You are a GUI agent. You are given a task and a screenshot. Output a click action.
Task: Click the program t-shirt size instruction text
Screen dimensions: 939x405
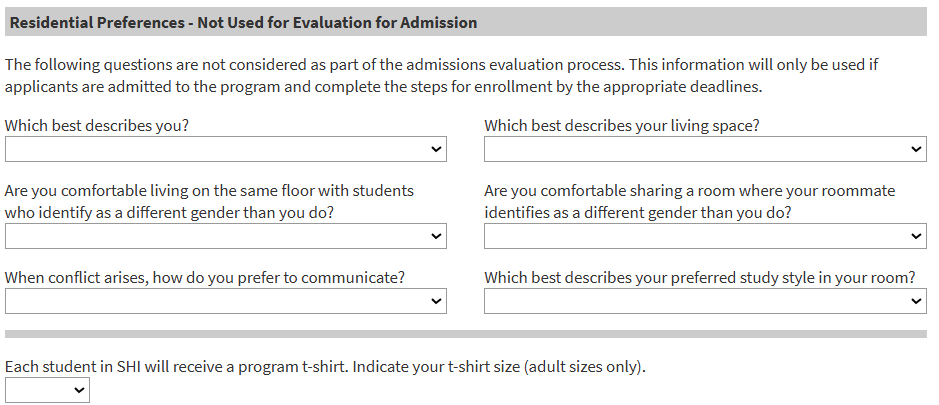[x=325, y=366]
